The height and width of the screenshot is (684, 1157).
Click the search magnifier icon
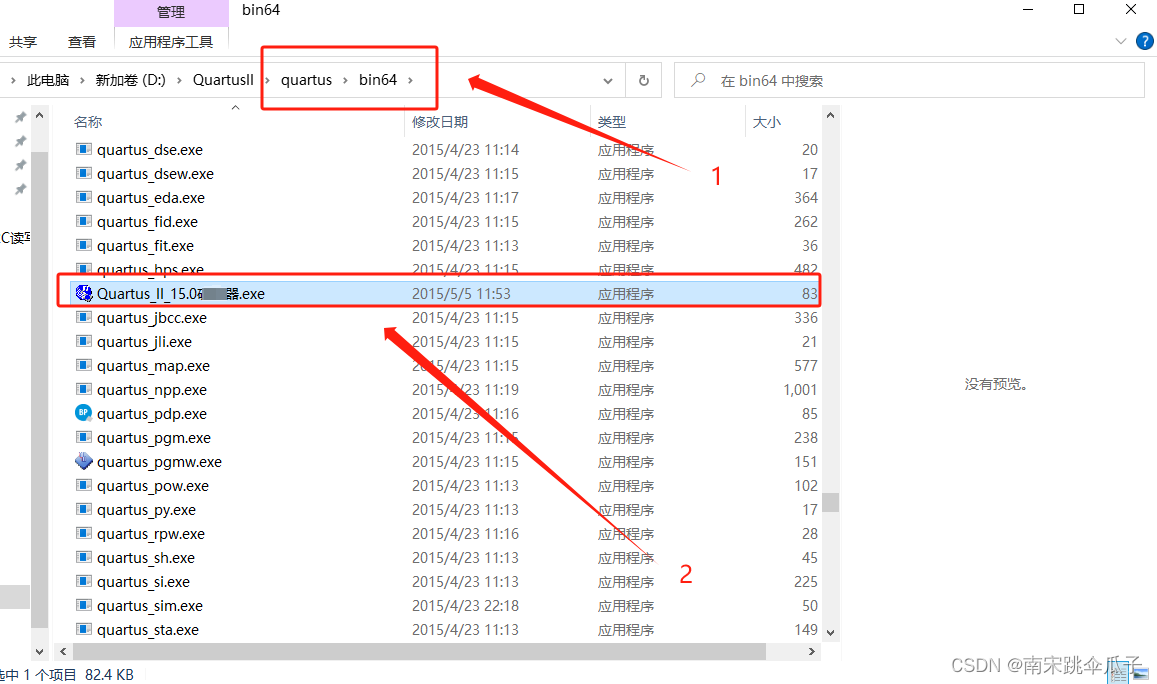pyautogui.click(x=698, y=80)
